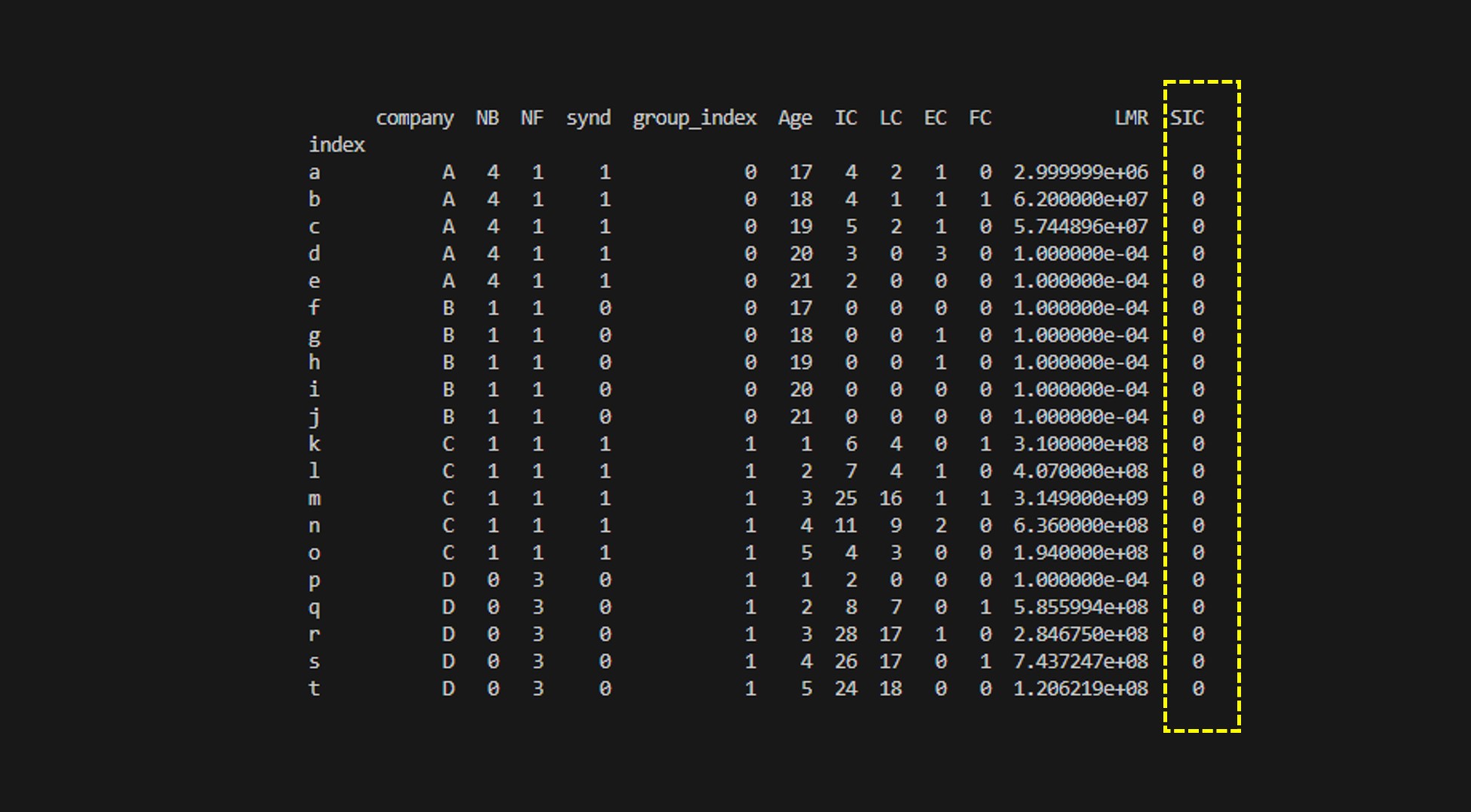Click the 'company' column header
The width and height of the screenshot is (1471, 812).
(415, 118)
